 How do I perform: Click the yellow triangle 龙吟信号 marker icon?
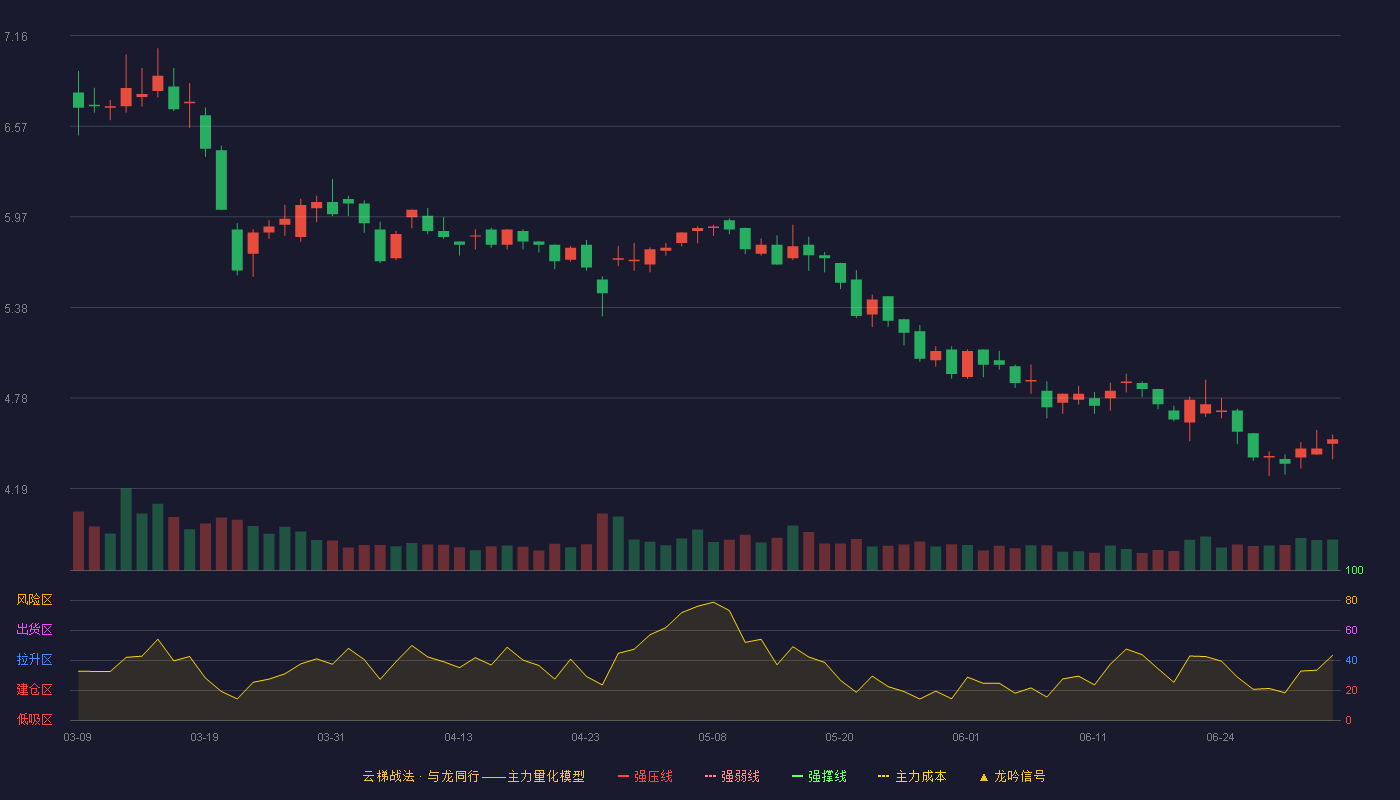click(984, 777)
